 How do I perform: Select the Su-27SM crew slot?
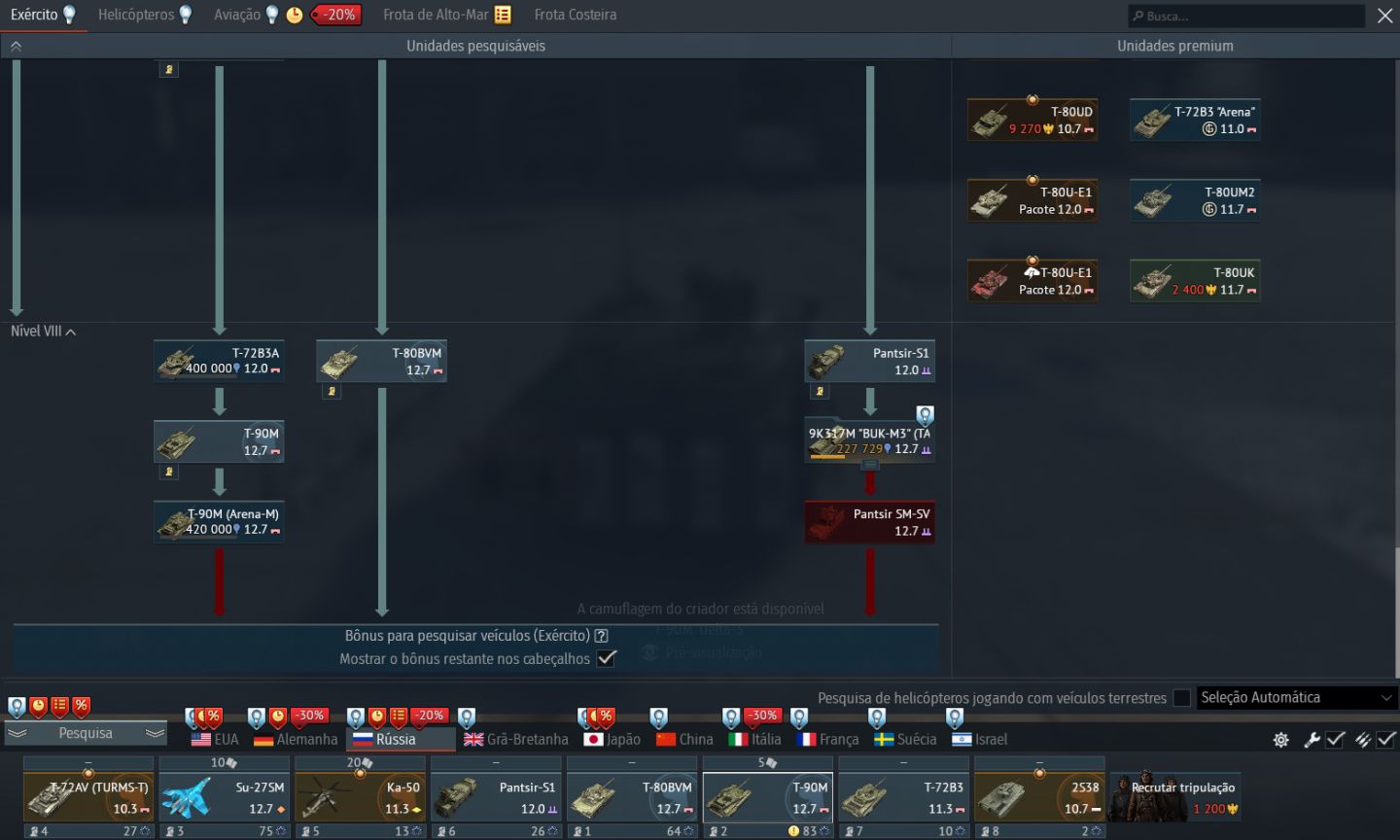tap(225, 797)
